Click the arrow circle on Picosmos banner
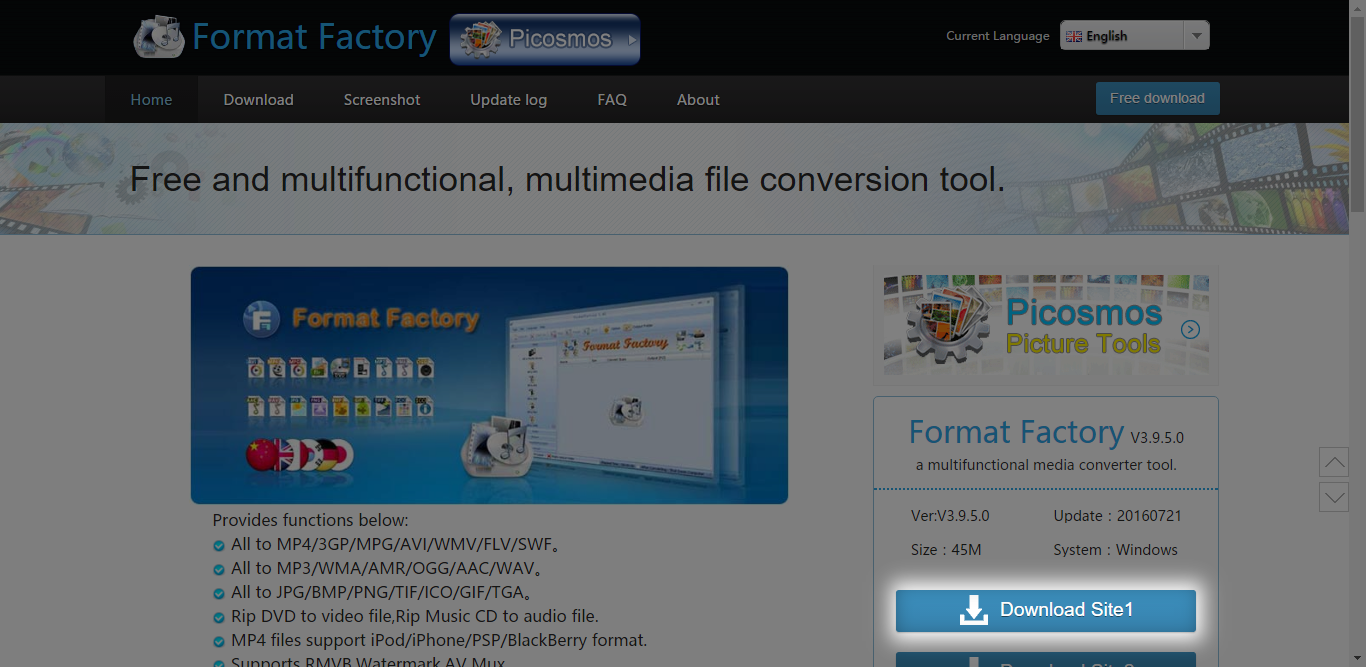Viewport: 1366px width, 667px height. (x=1190, y=329)
